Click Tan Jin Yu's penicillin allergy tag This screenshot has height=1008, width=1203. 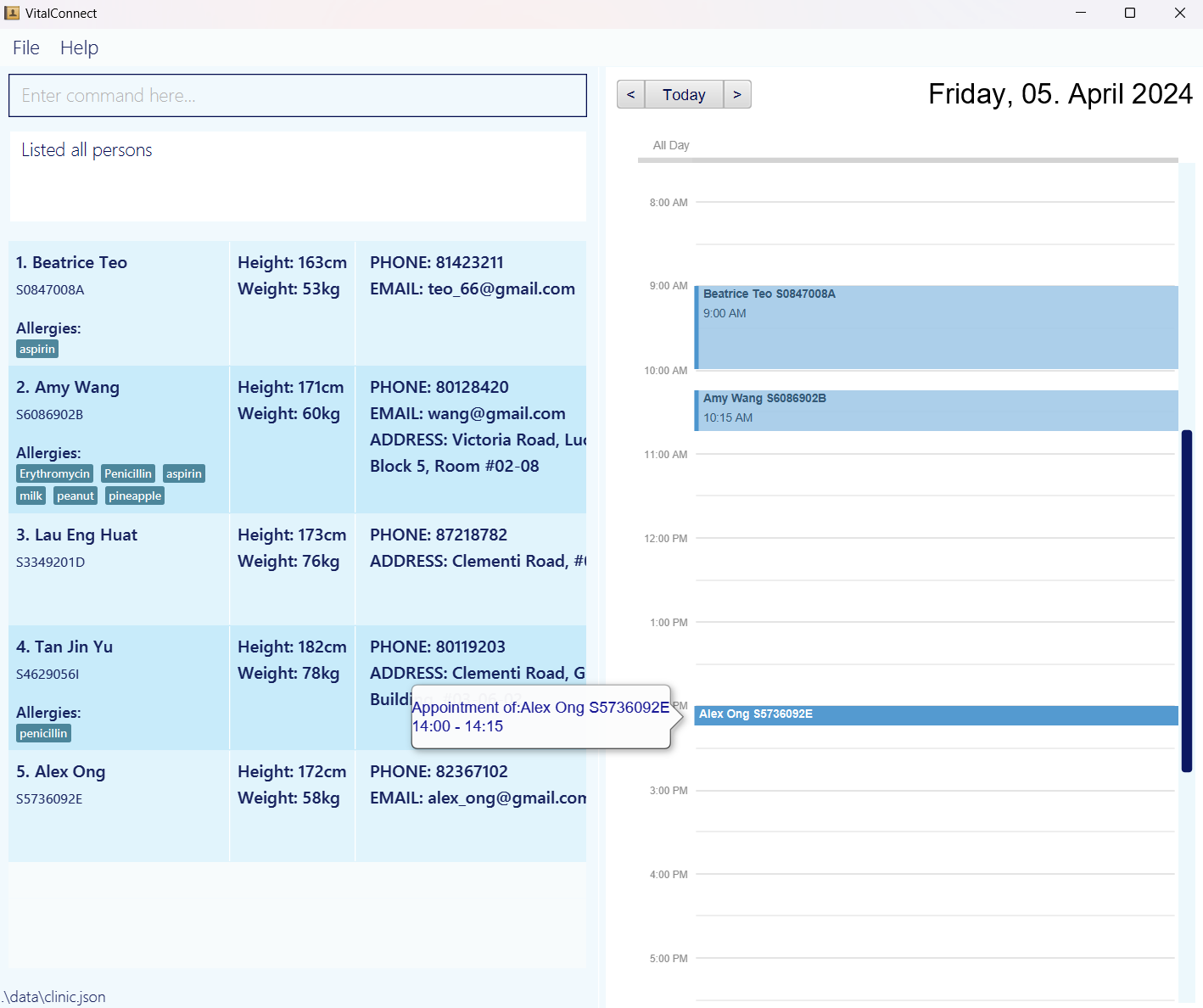click(x=43, y=733)
